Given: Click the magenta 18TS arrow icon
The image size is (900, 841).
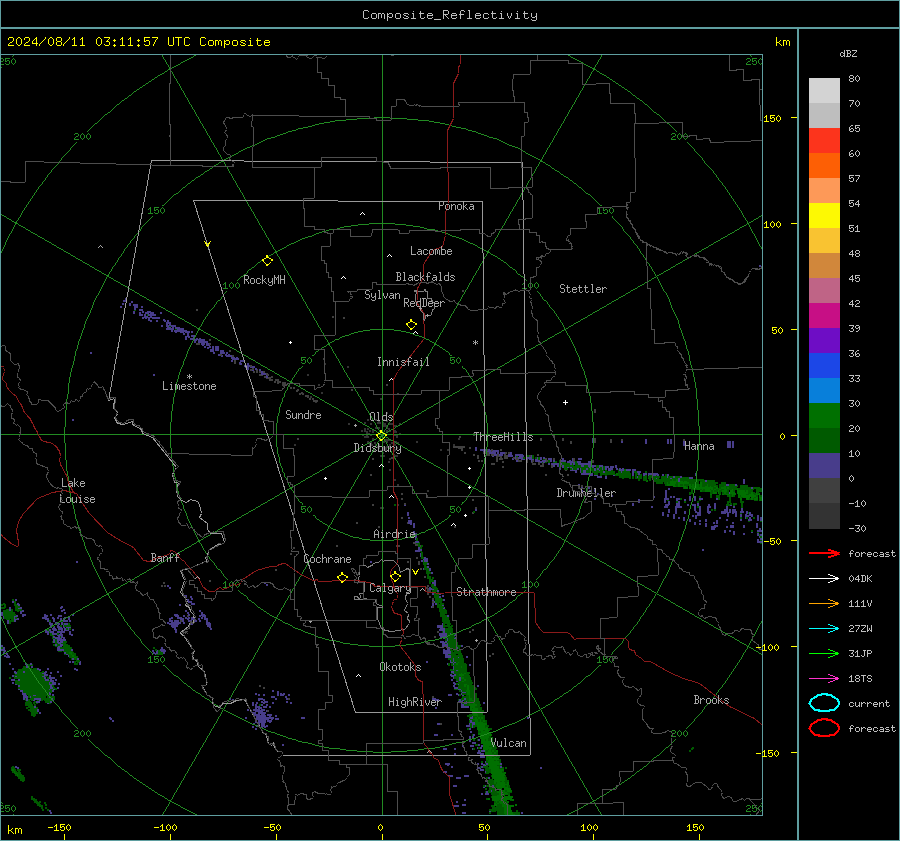Looking at the screenshot, I should 824,679.
